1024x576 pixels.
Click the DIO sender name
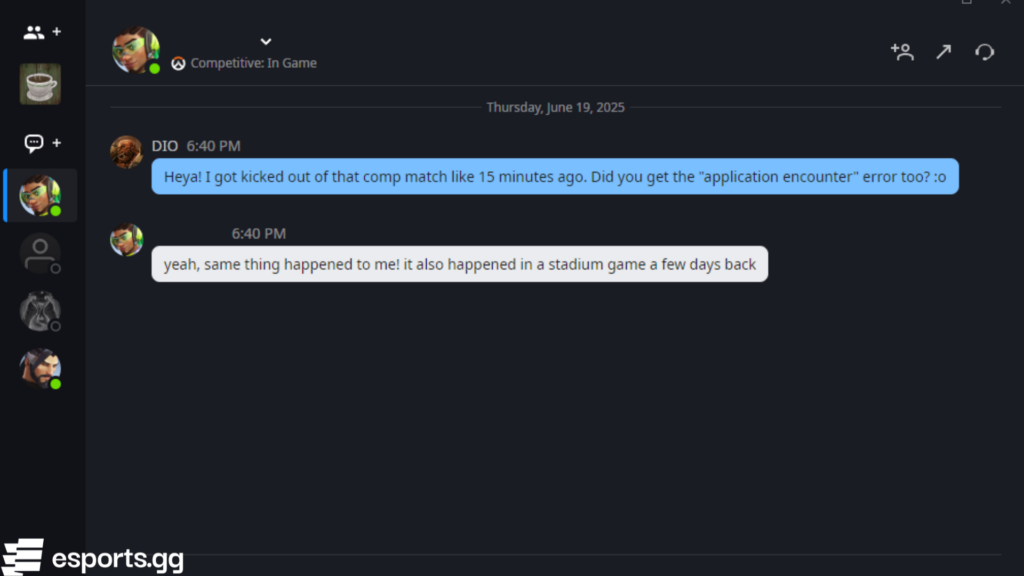coord(165,146)
